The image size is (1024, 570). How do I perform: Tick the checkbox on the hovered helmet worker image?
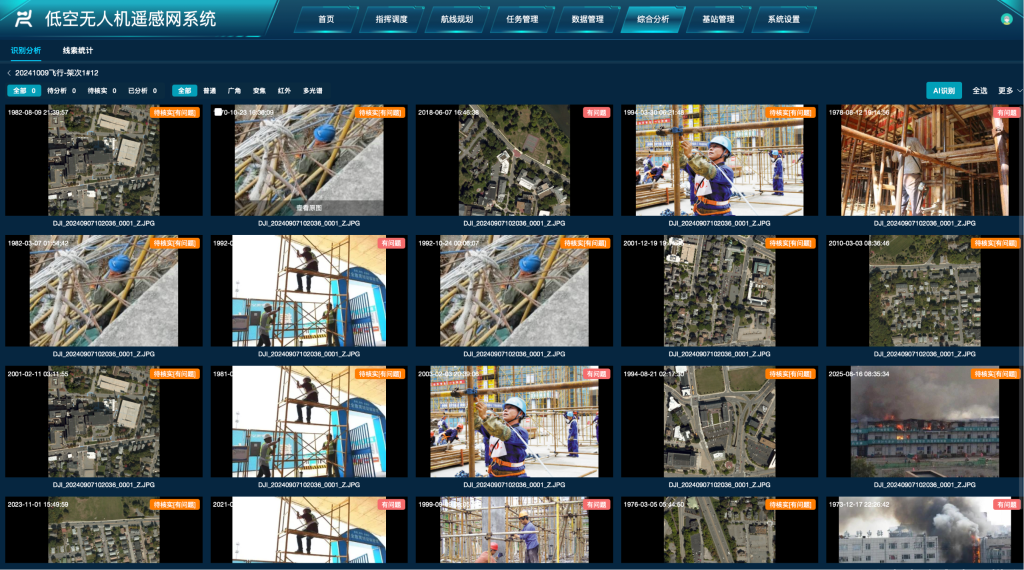point(219,112)
